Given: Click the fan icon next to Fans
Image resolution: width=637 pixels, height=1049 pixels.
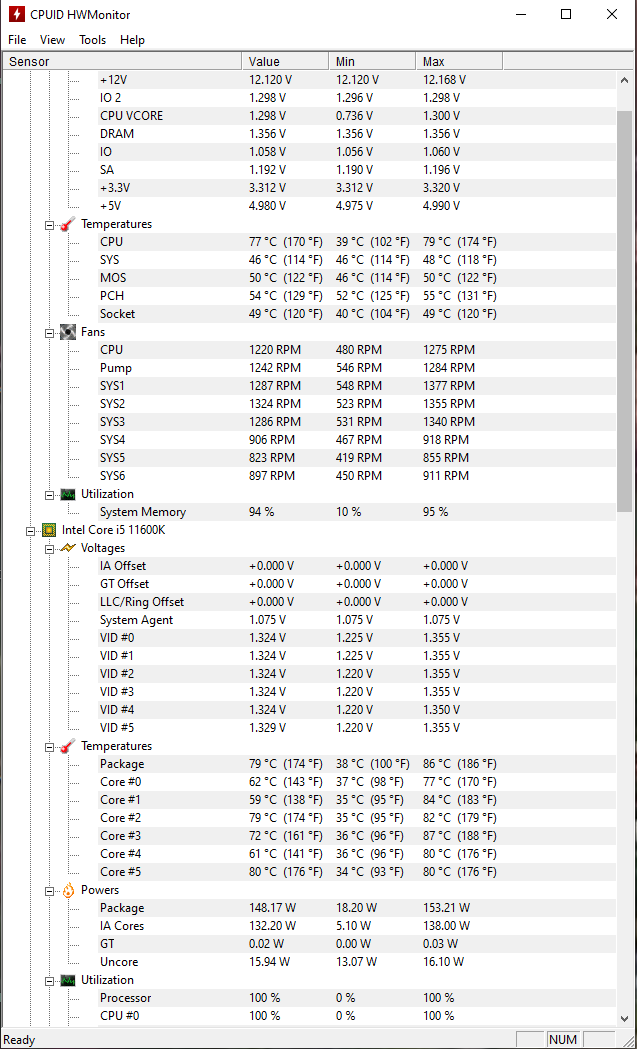Looking at the screenshot, I should point(67,332).
